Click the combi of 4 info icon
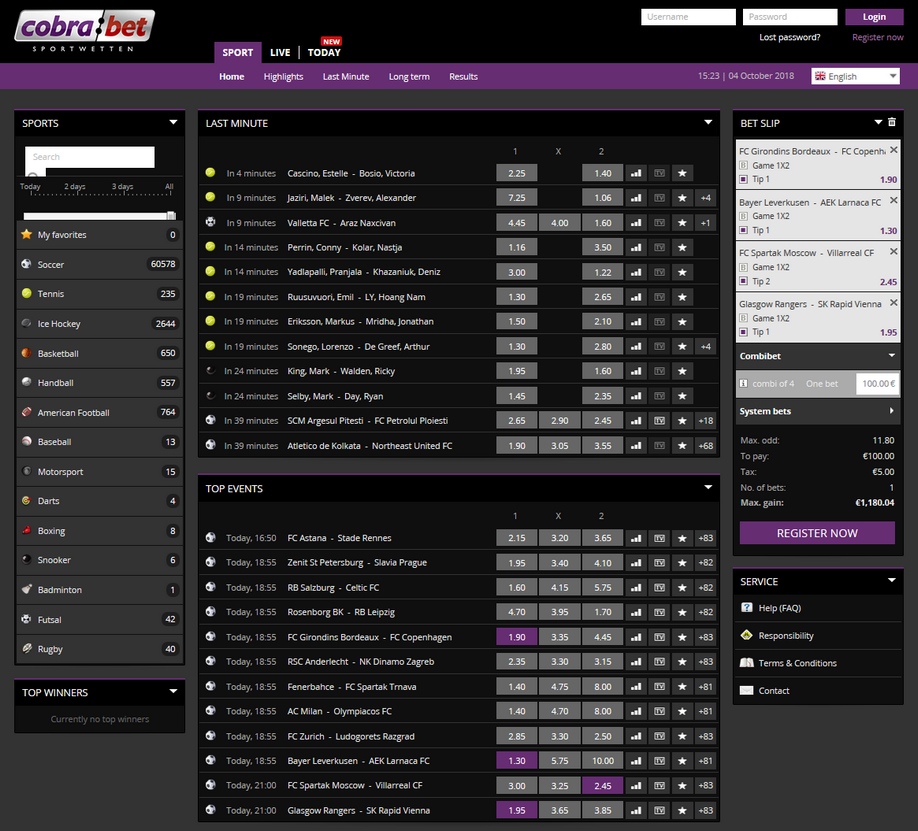Viewport: 918px width, 831px height. (x=745, y=383)
